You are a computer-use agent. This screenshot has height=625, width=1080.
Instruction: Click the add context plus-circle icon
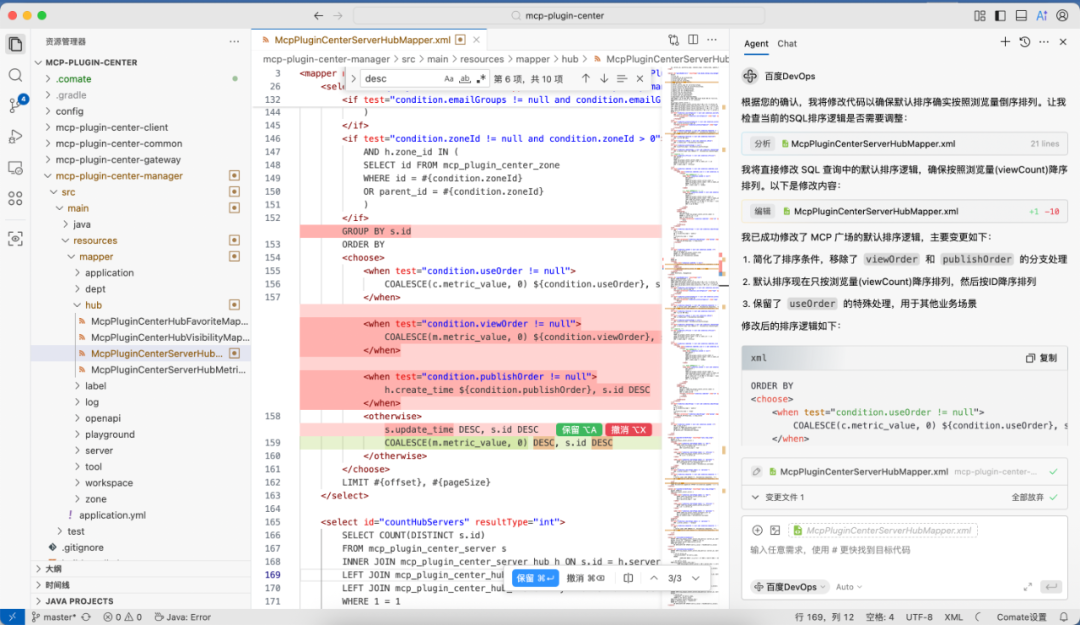[757, 531]
